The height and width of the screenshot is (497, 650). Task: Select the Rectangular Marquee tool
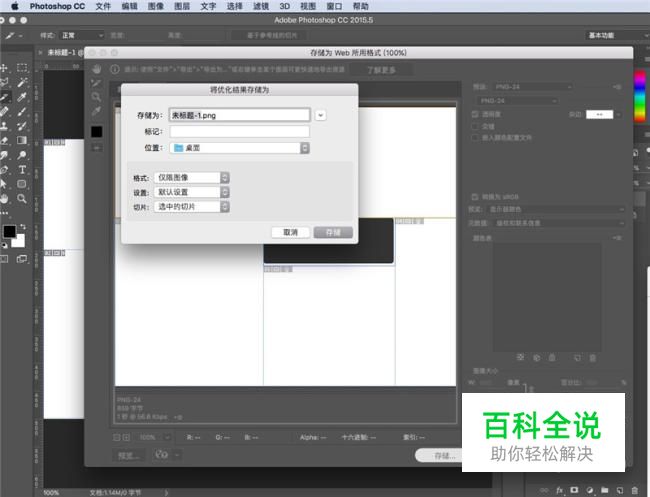pos(22,68)
